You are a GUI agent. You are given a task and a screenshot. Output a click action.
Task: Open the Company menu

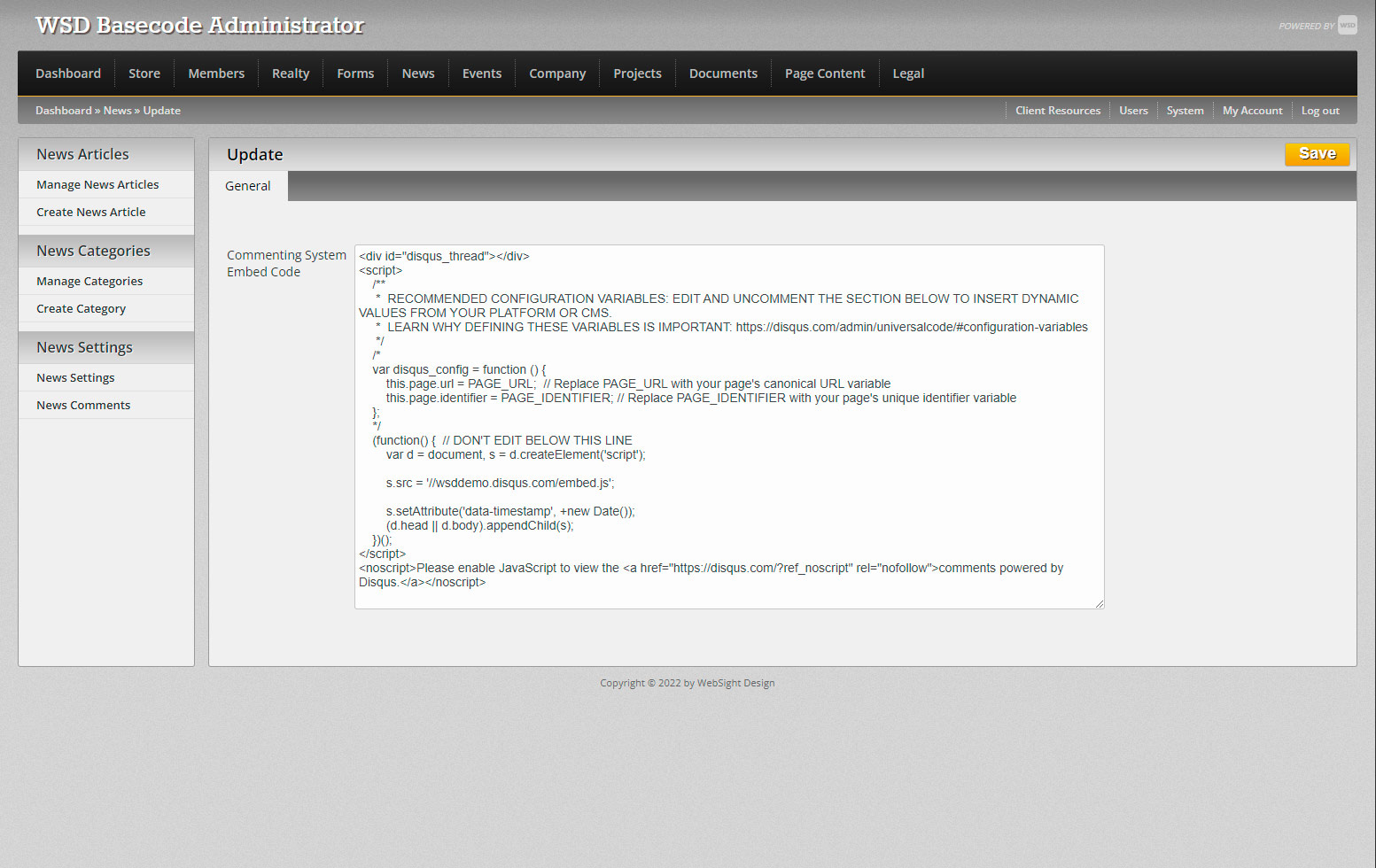[557, 74]
